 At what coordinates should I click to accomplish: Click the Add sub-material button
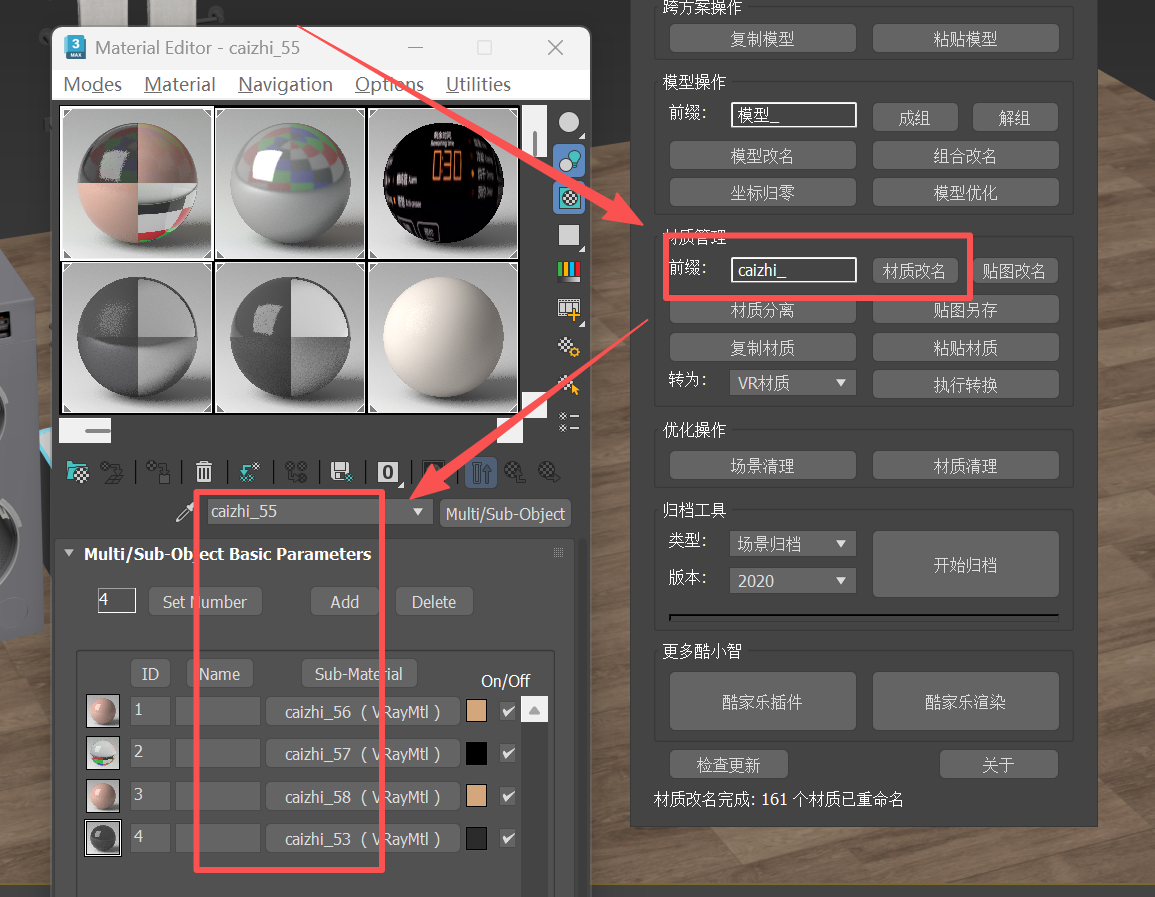coord(345,602)
